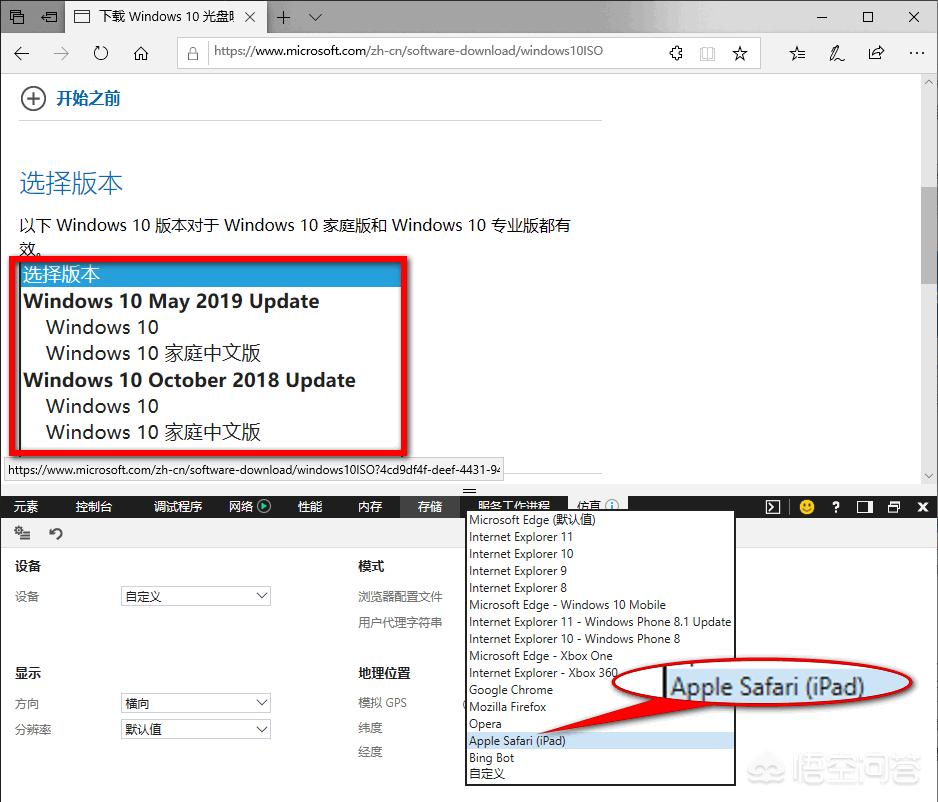Click the address bar lock icon

[193, 54]
